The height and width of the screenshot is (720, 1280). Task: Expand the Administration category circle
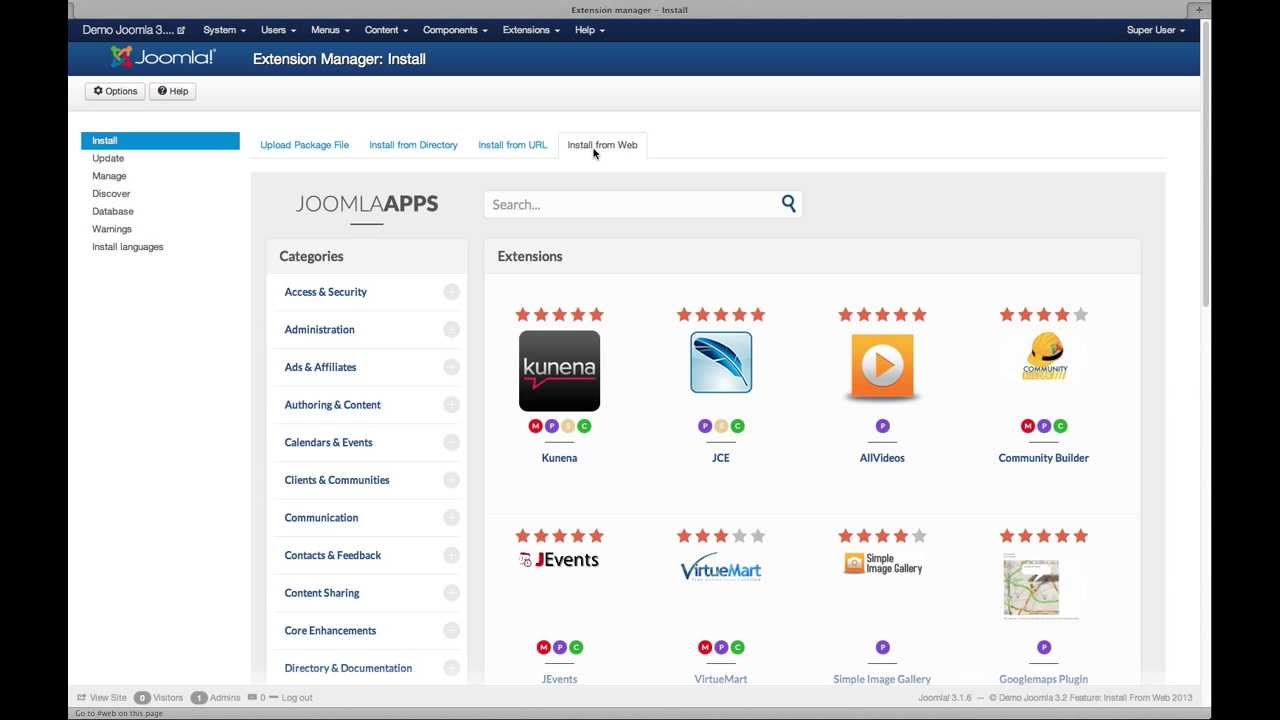point(451,330)
